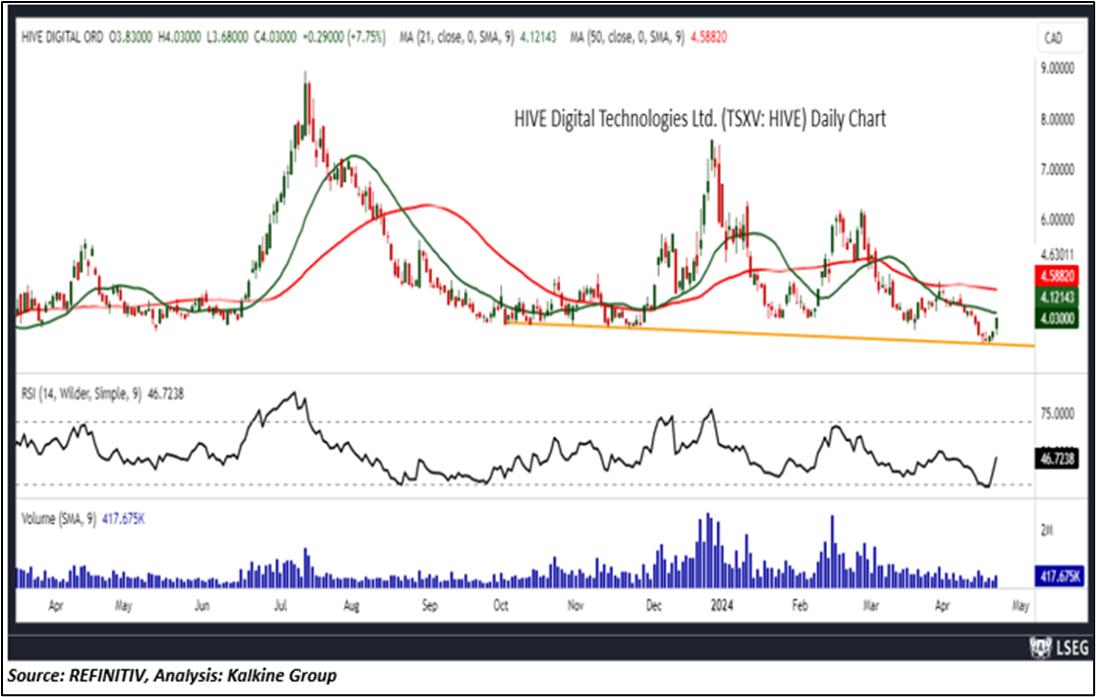The image size is (1096, 697).
Task: Click the orange support trendline
Action: coord(769,334)
